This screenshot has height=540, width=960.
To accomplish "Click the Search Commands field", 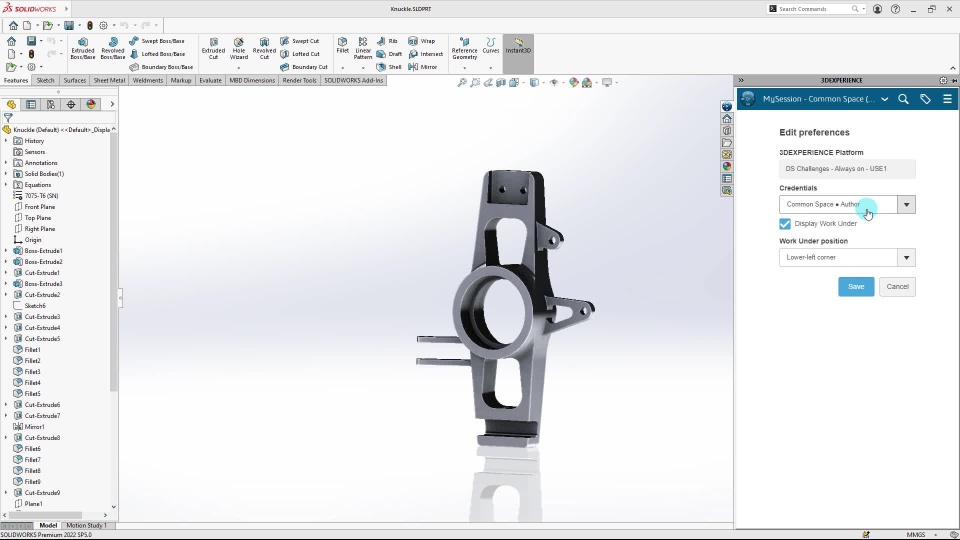I will click(814, 9).
